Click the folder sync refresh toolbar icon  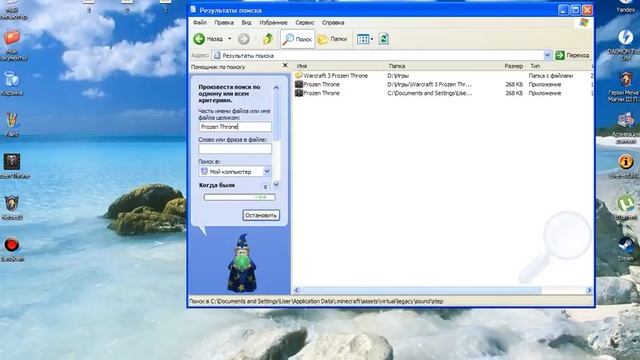click(x=383, y=39)
